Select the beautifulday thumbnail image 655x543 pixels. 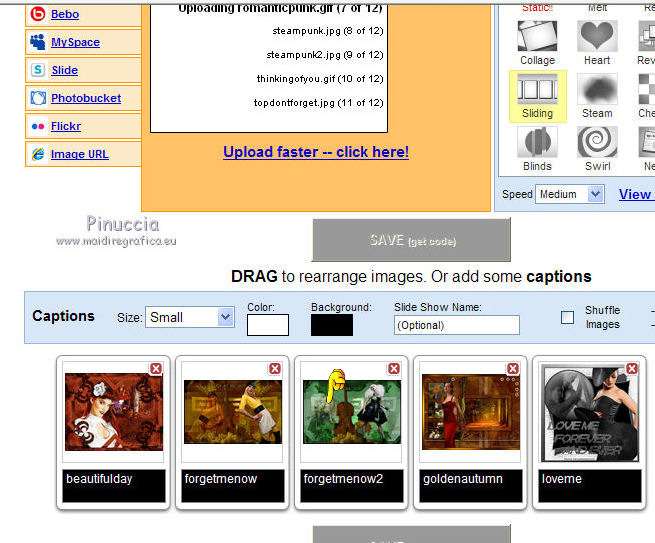tap(114, 412)
